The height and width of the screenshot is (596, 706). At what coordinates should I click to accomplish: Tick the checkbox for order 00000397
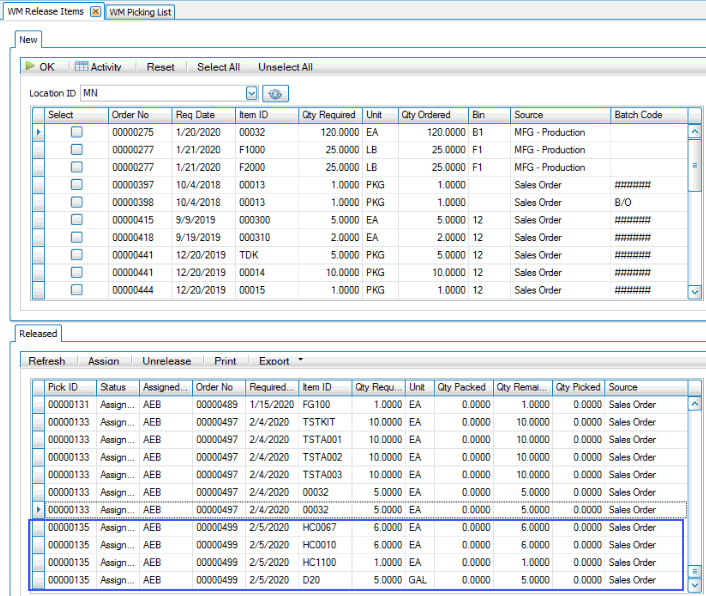coord(76,184)
